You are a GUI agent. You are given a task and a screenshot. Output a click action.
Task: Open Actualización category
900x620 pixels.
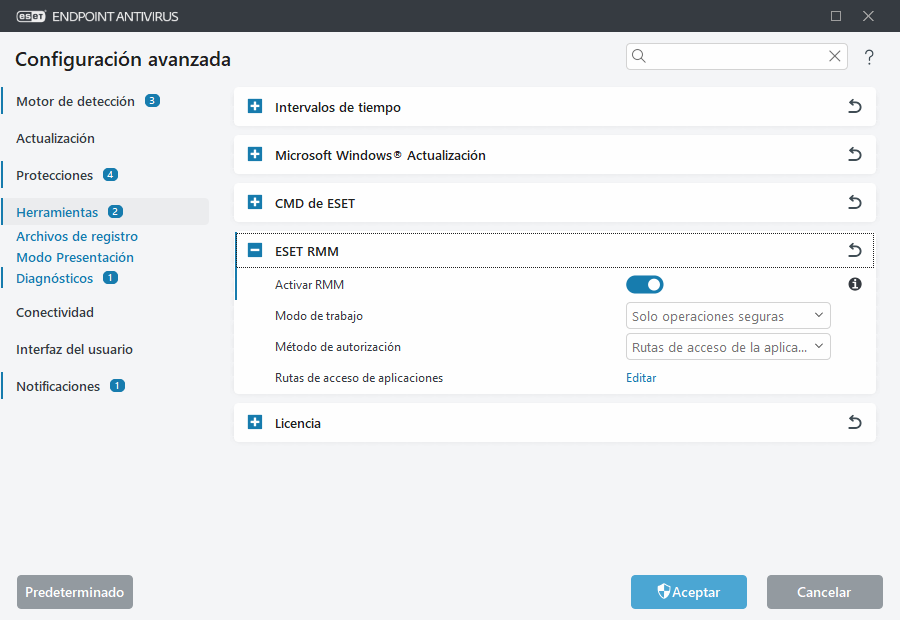55,138
